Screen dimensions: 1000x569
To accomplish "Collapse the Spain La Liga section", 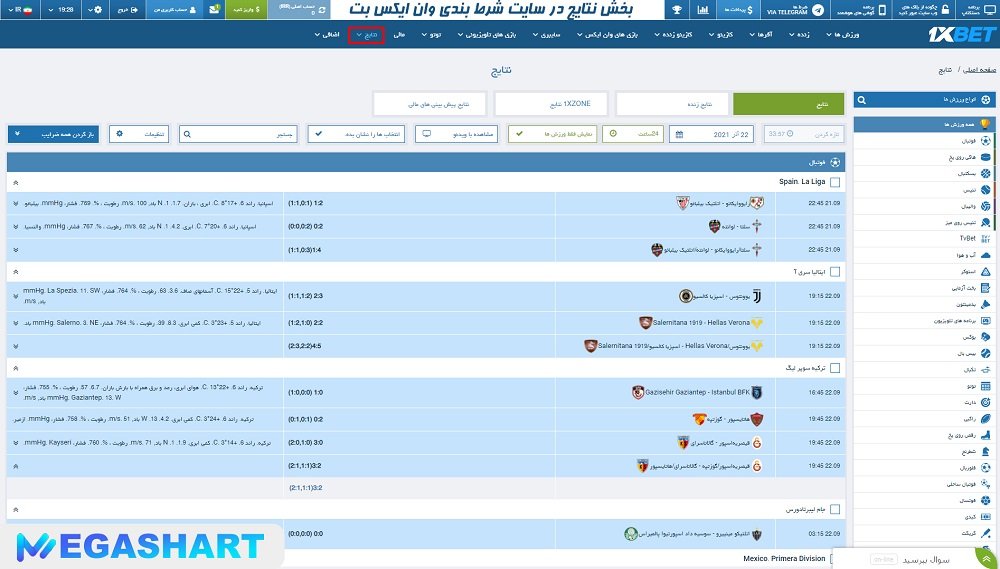I will tap(16, 183).
